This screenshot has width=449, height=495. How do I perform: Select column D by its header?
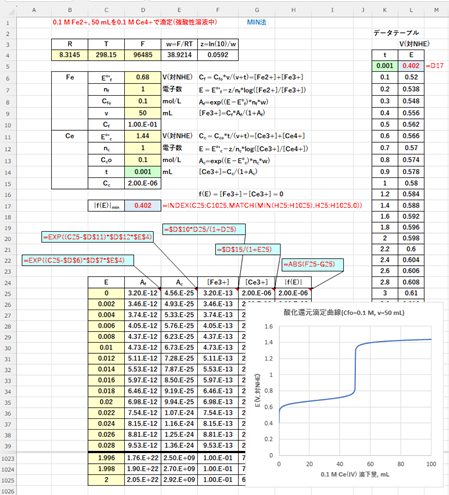(143, 10)
